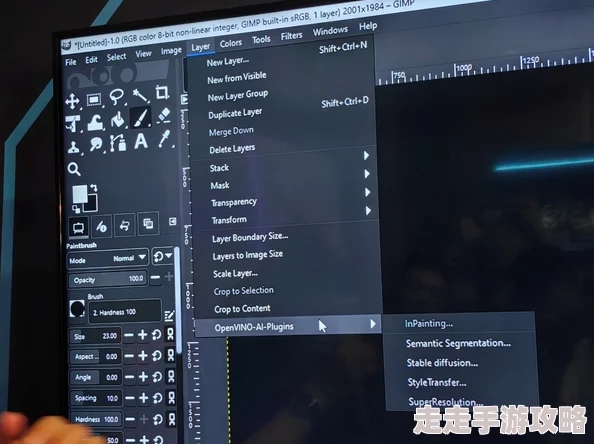This screenshot has height=444, width=594.
Task: Expand OpenVINO-AI-Plugins submenu arrow
Action: [x=373, y=324]
